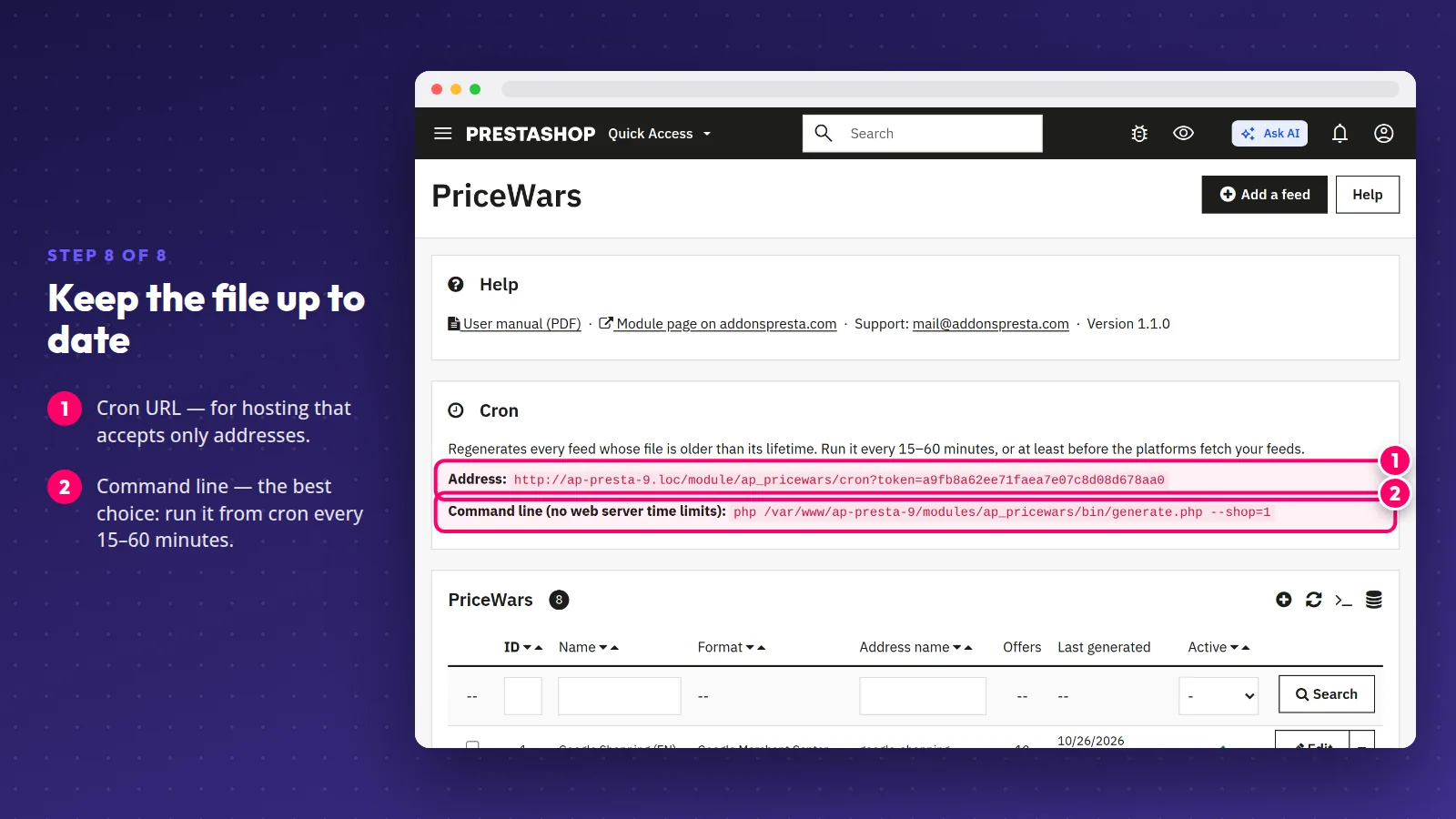Sort Address name column descending
The width and height of the screenshot is (1456, 819).
click(956, 647)
